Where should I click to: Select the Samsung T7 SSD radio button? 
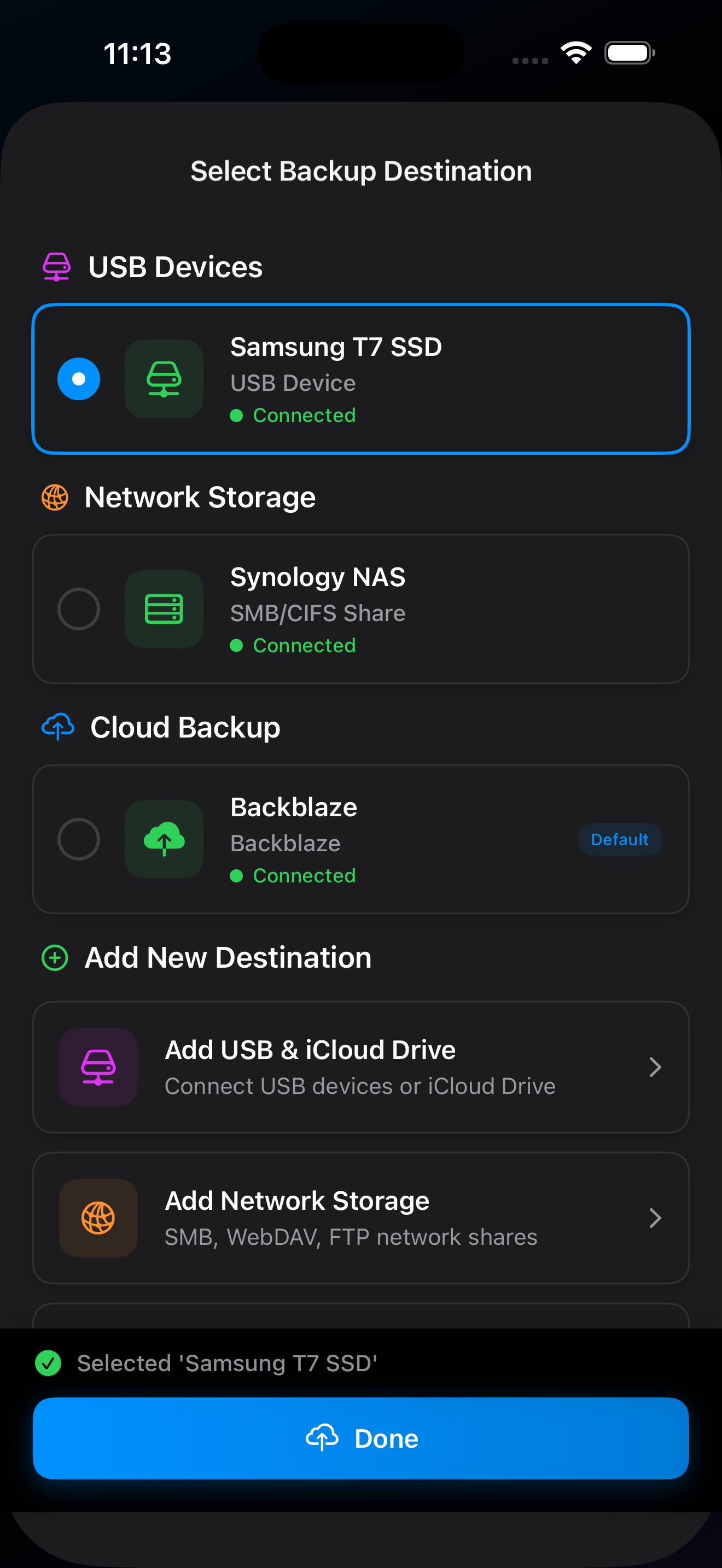pyautogui.click(x=79, y=379)
